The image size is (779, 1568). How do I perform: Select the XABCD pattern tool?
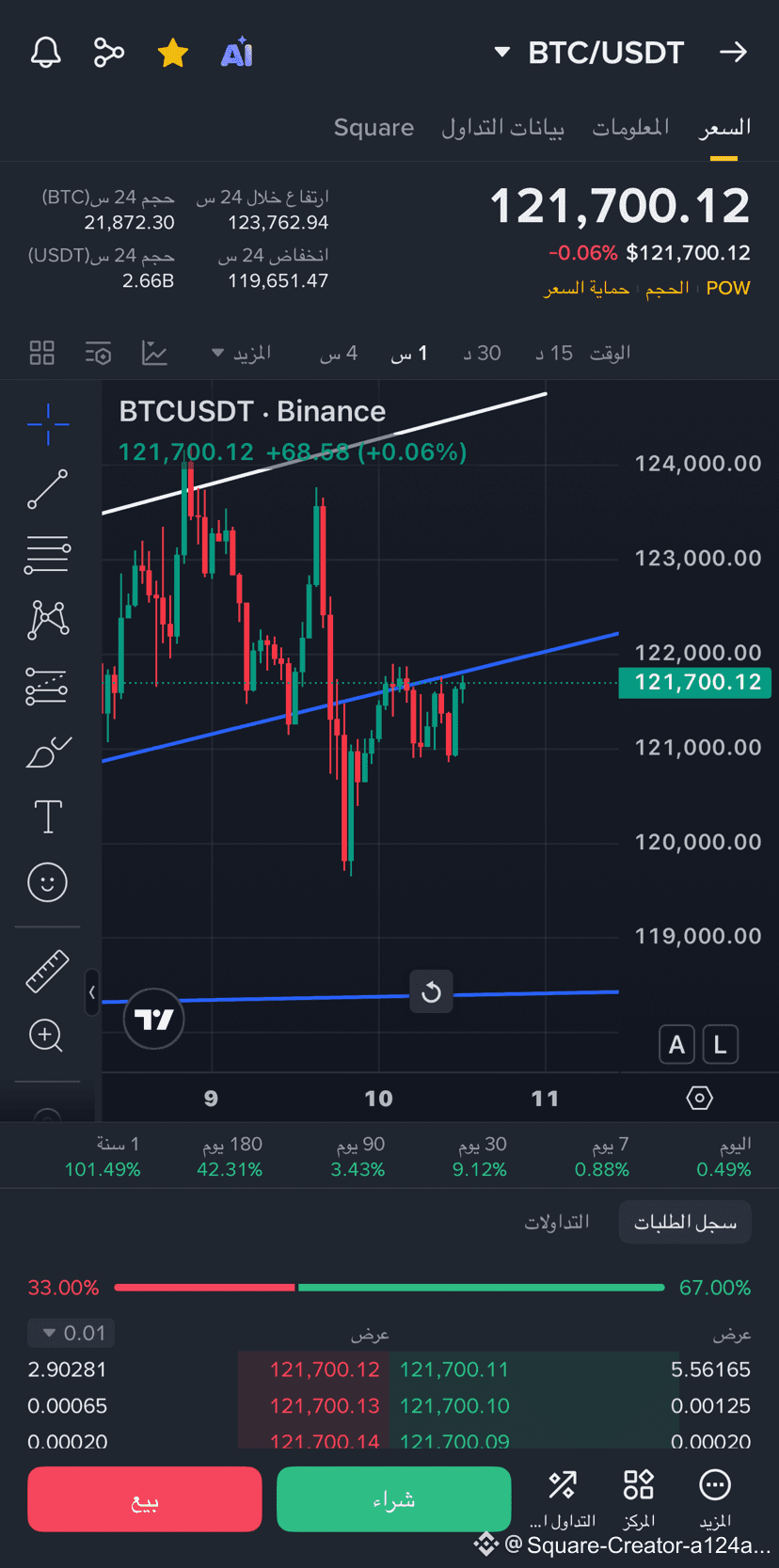point(48,620)
